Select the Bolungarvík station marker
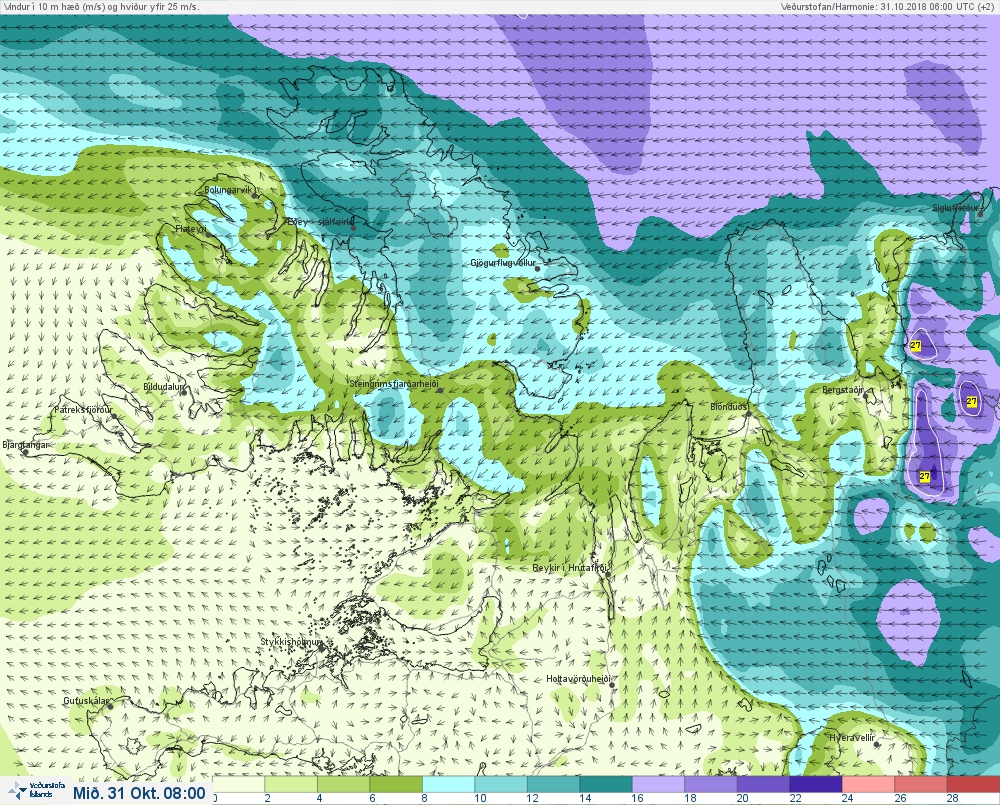 pos(255,196)
